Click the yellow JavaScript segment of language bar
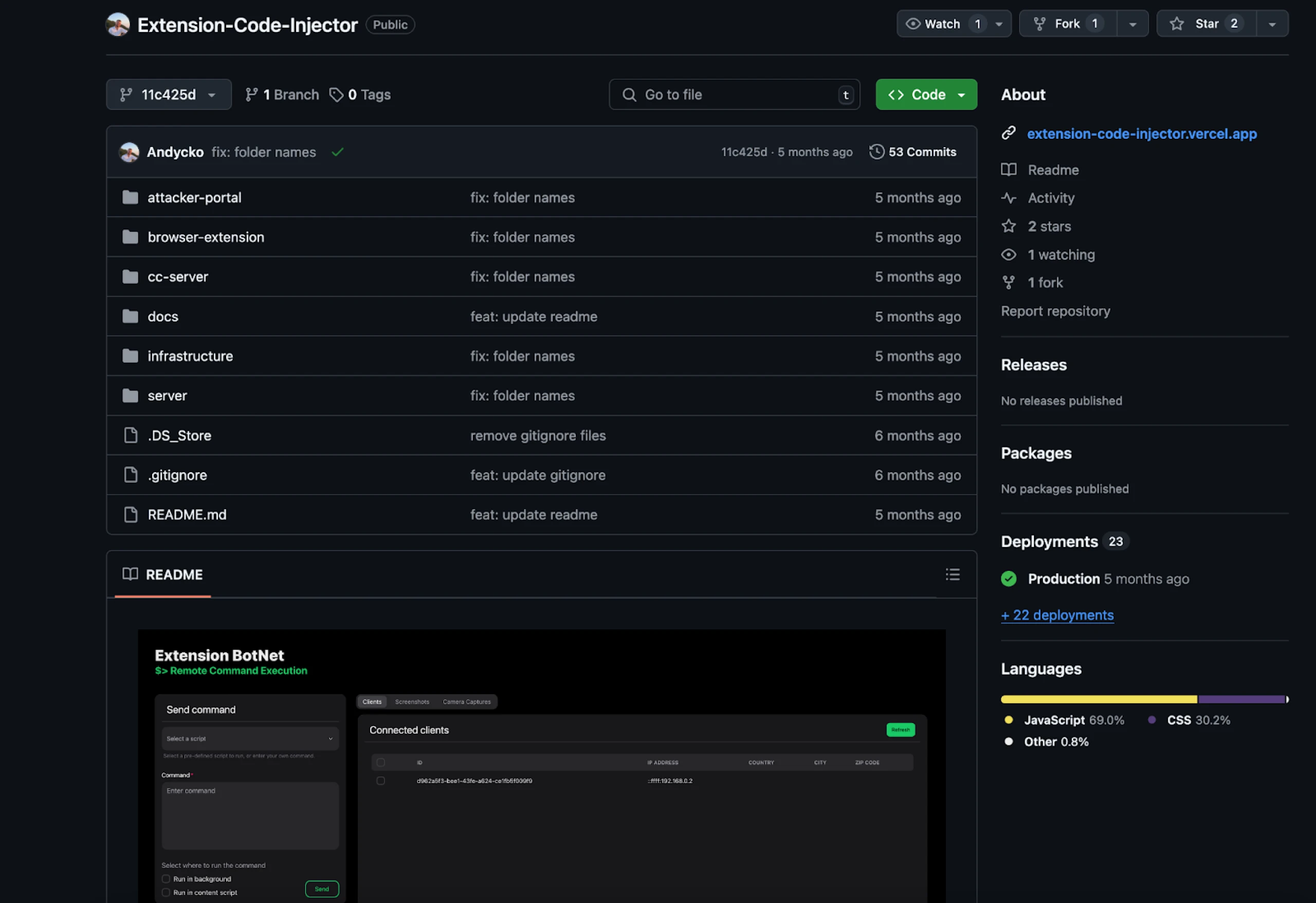Screen dimensions: 1316x903 (x=1099, y=700)
